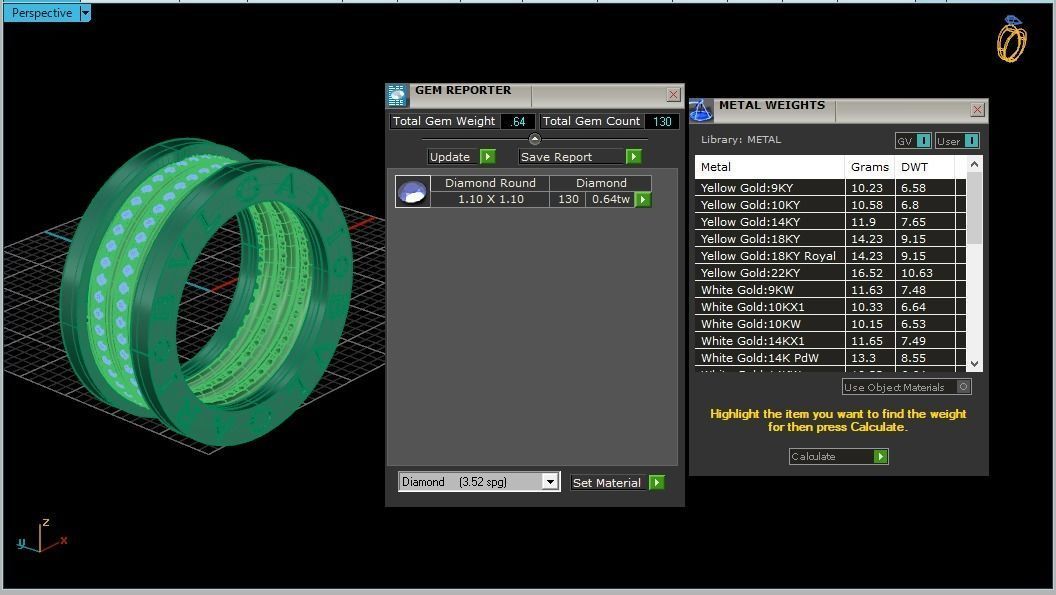Select White Gold:14K PdW row
1056x595 pixels.
click(x=830, y=358)
